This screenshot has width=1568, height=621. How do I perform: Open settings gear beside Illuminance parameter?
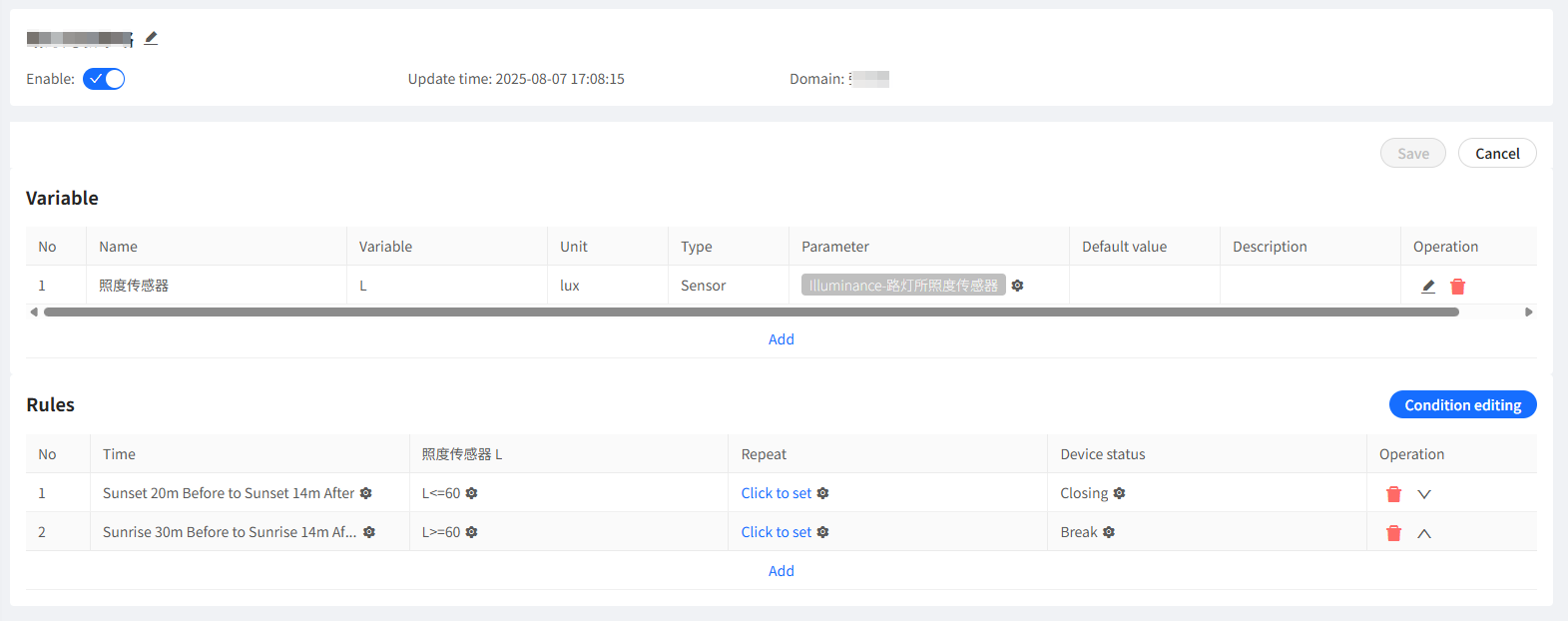pos(1017,286)
